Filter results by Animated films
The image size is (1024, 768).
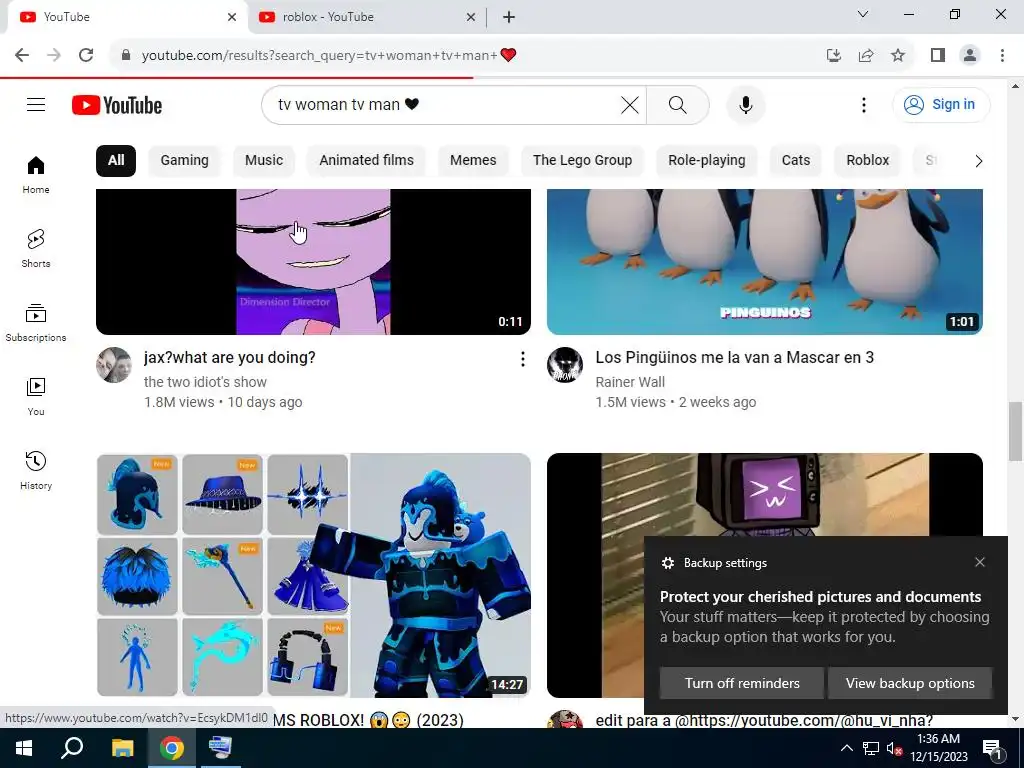(366, 161)
